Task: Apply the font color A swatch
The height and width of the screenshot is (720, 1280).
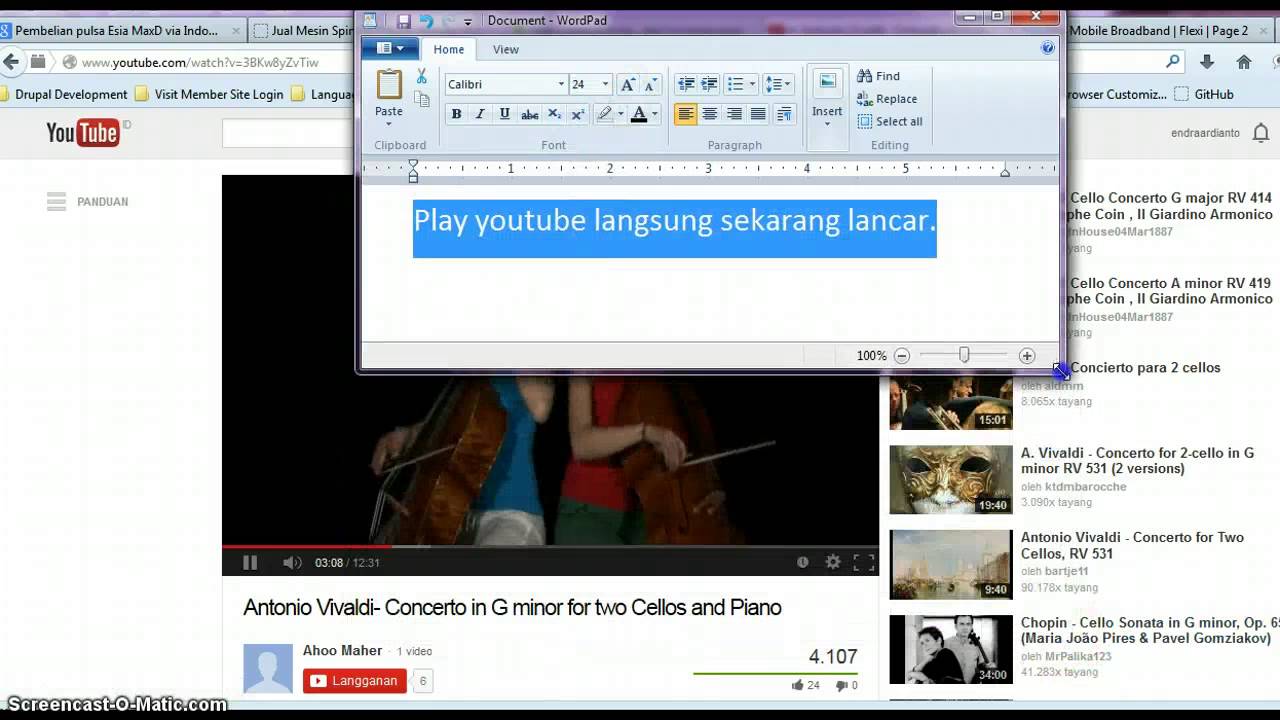Action: pyautogui.click(x=639, y=114)
